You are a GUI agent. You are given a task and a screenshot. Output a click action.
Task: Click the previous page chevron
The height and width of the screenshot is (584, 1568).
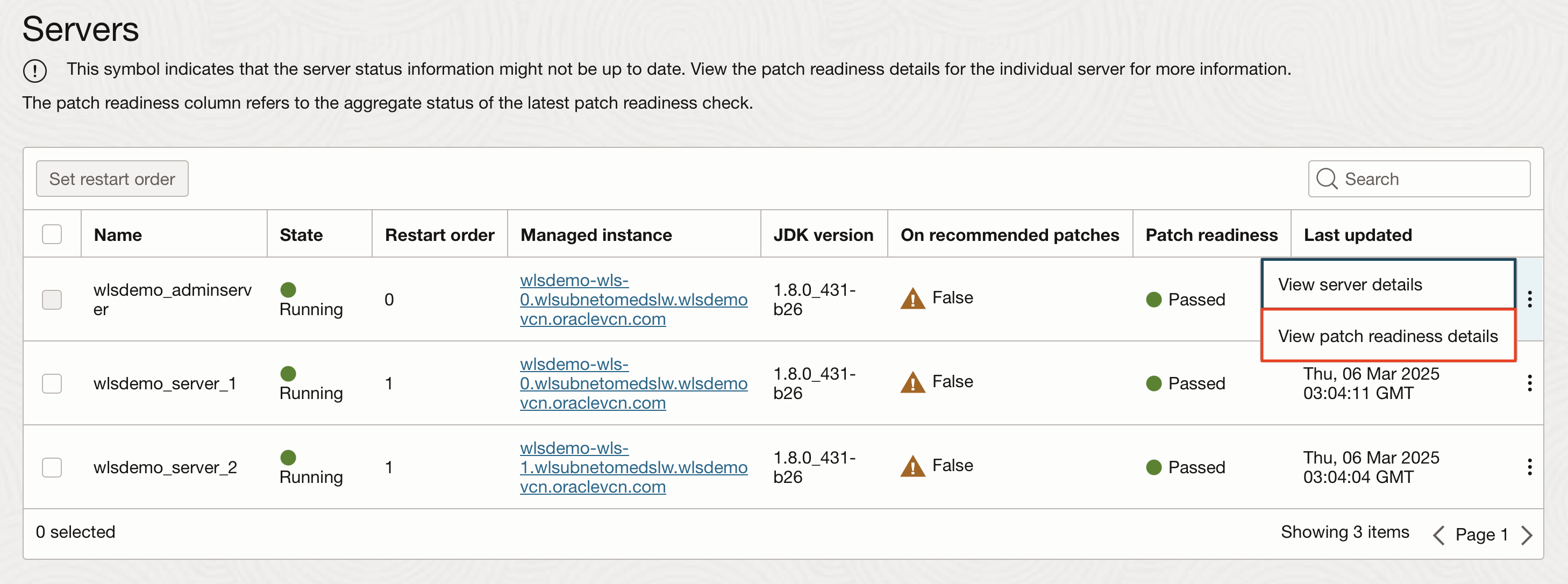click(1439, 534)
